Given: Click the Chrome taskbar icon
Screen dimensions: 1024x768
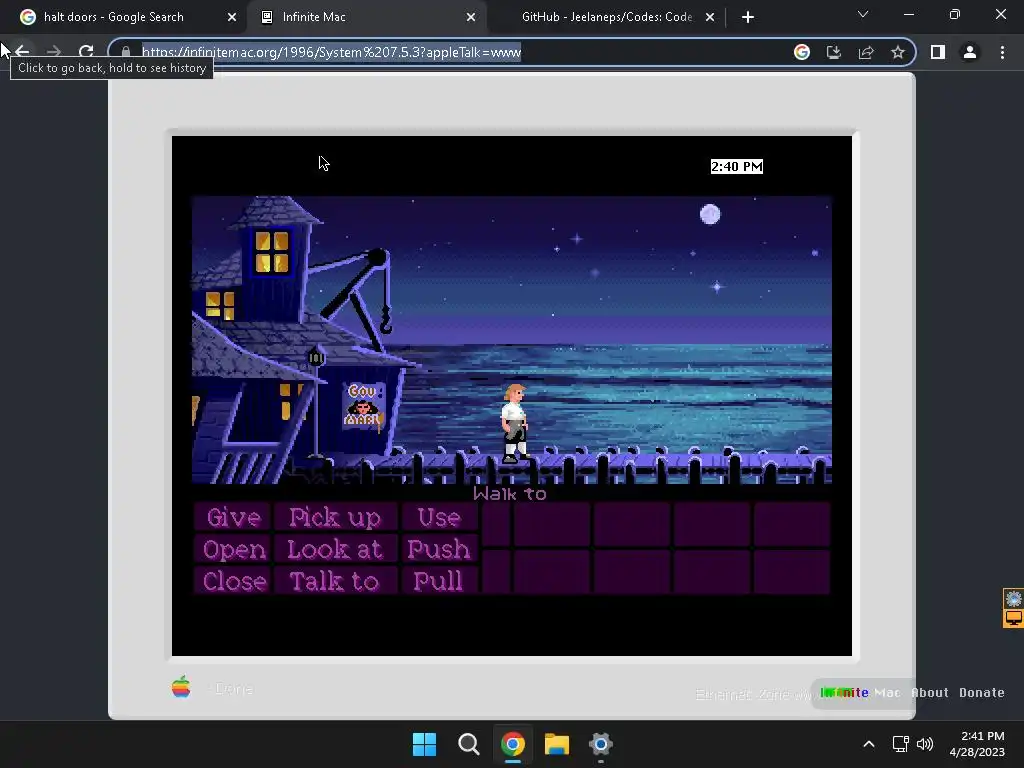Looking at the screenshot, I should [x=513, y=744].
